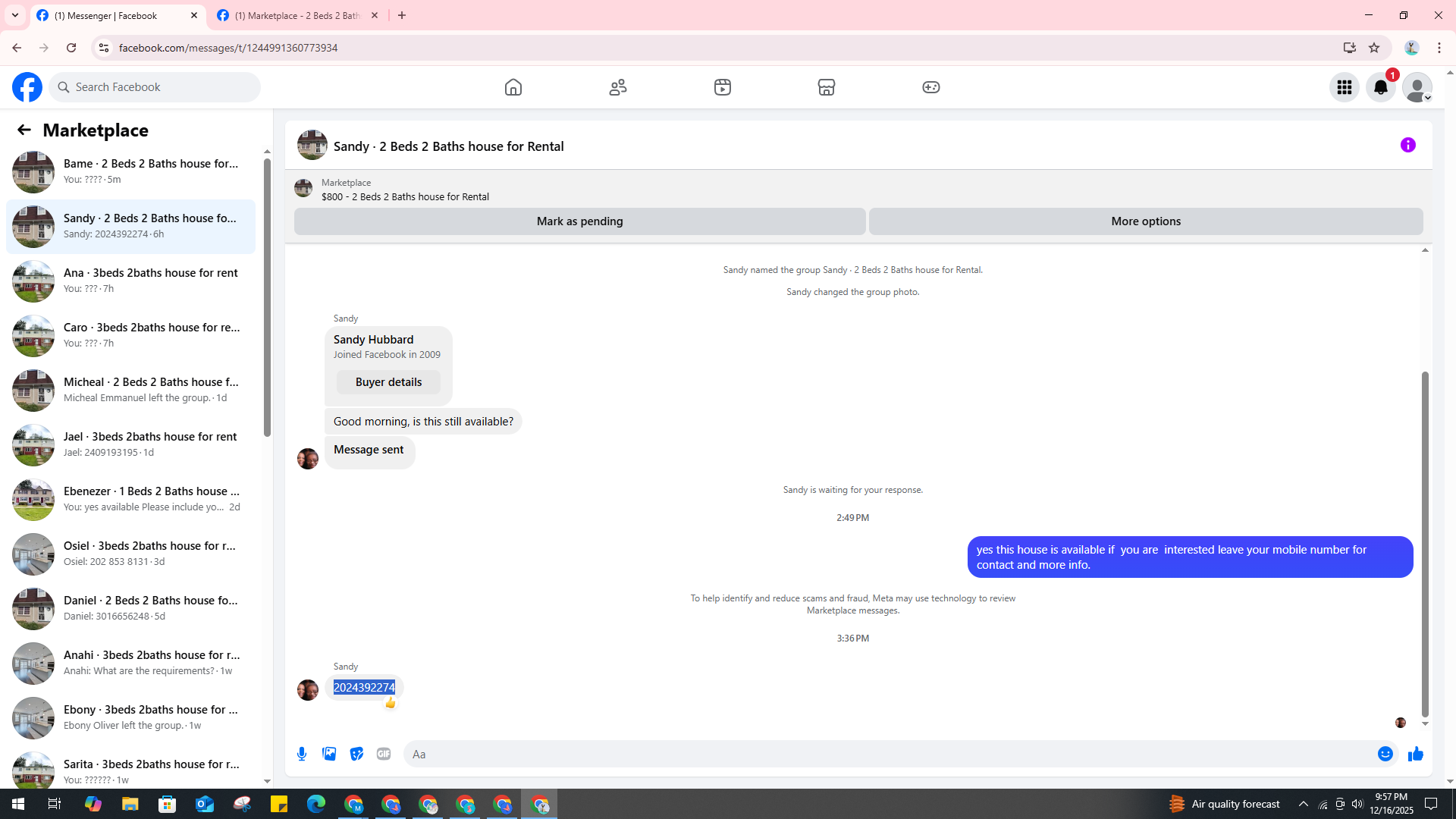This screenshot has height=819, width=1456.
Task: Focus the Search Facebook field
Action: [x=155, y=87]
